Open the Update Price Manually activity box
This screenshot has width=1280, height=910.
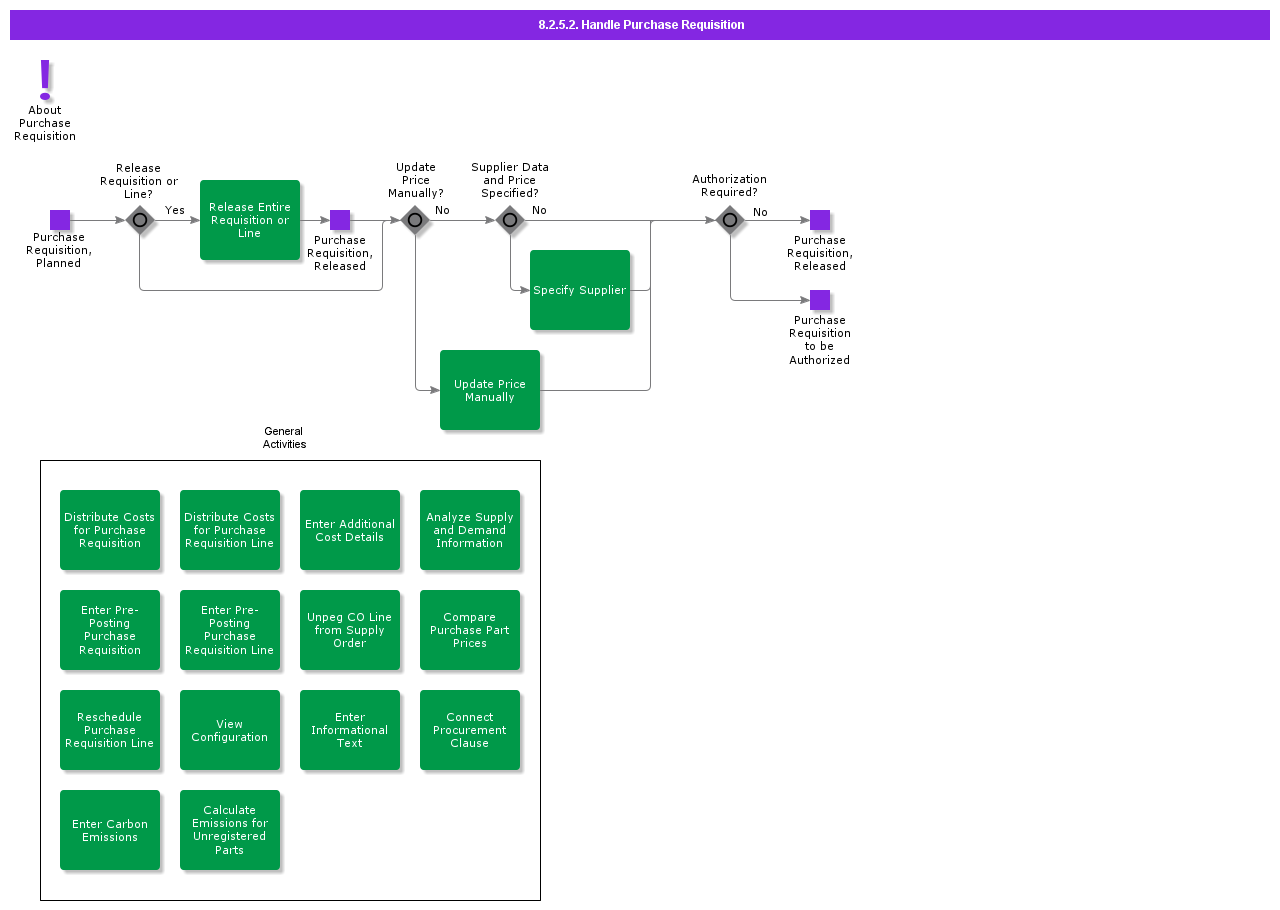point(490,390)
